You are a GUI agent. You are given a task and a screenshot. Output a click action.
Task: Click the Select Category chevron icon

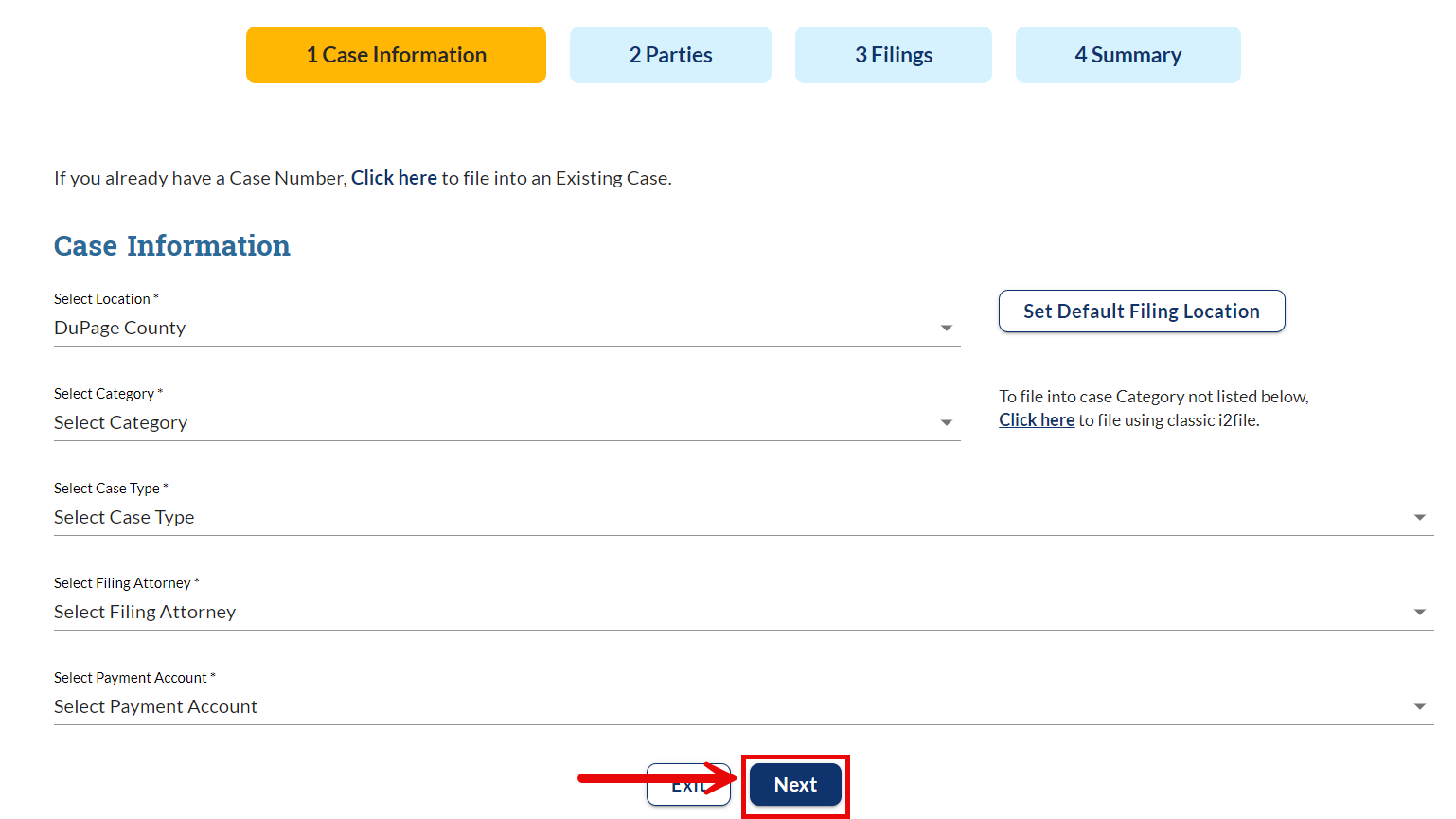pyautogui.click(x=947, y=422)
